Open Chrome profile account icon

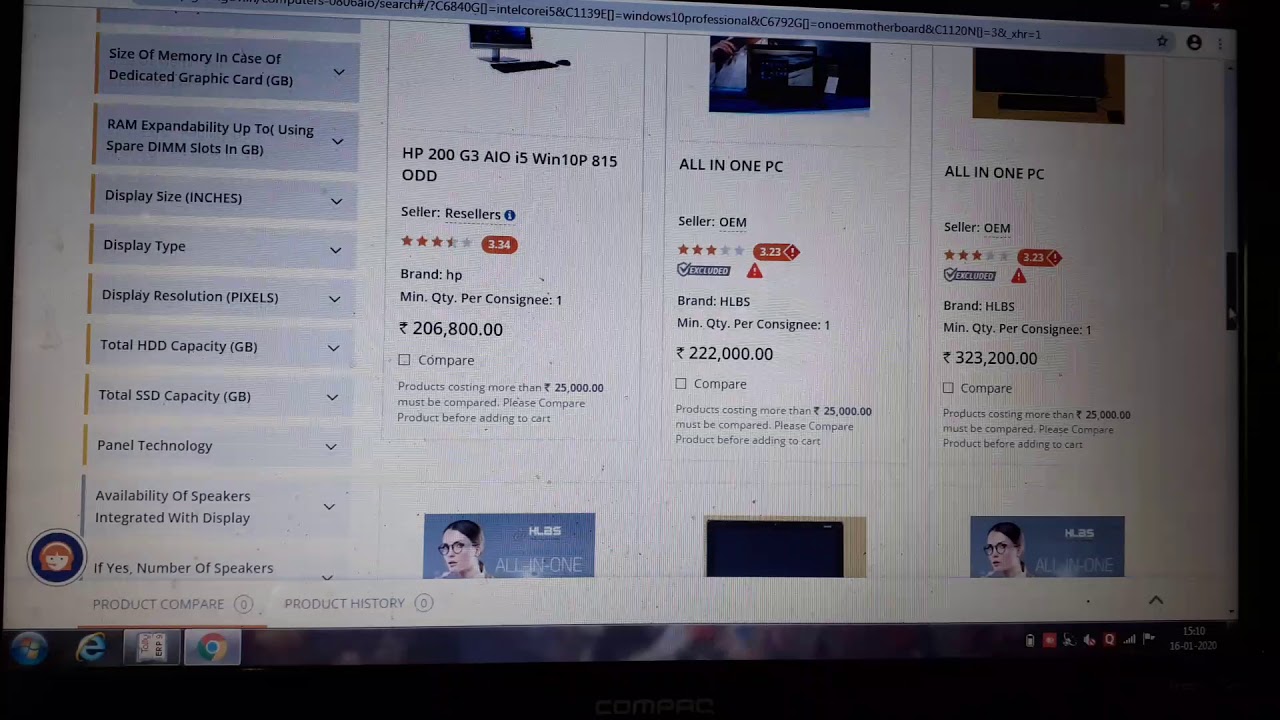(1194, 42)
